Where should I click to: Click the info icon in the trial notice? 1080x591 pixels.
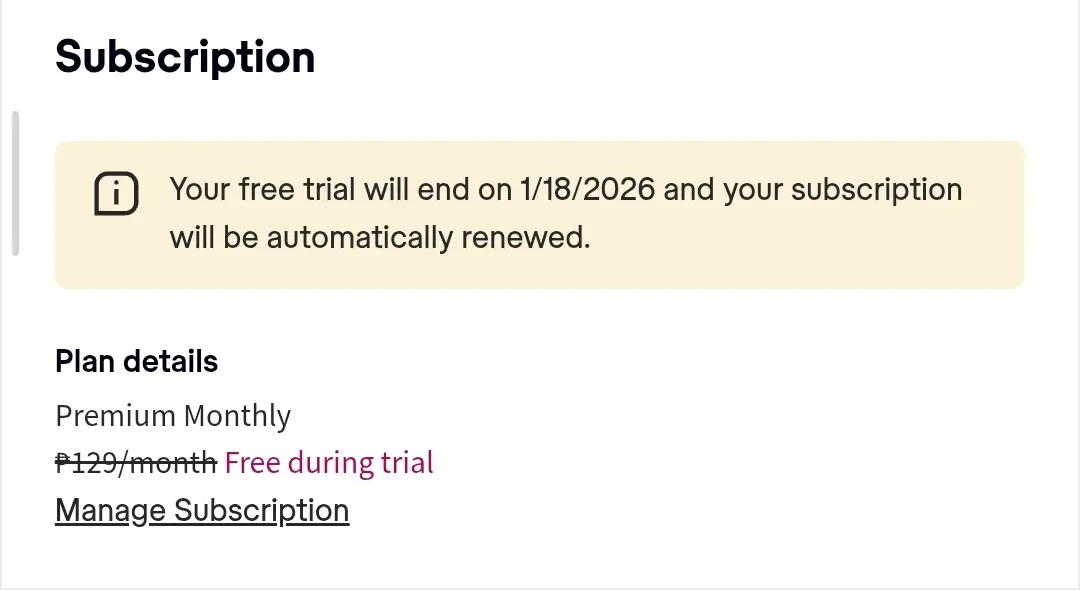click(116, 194)
